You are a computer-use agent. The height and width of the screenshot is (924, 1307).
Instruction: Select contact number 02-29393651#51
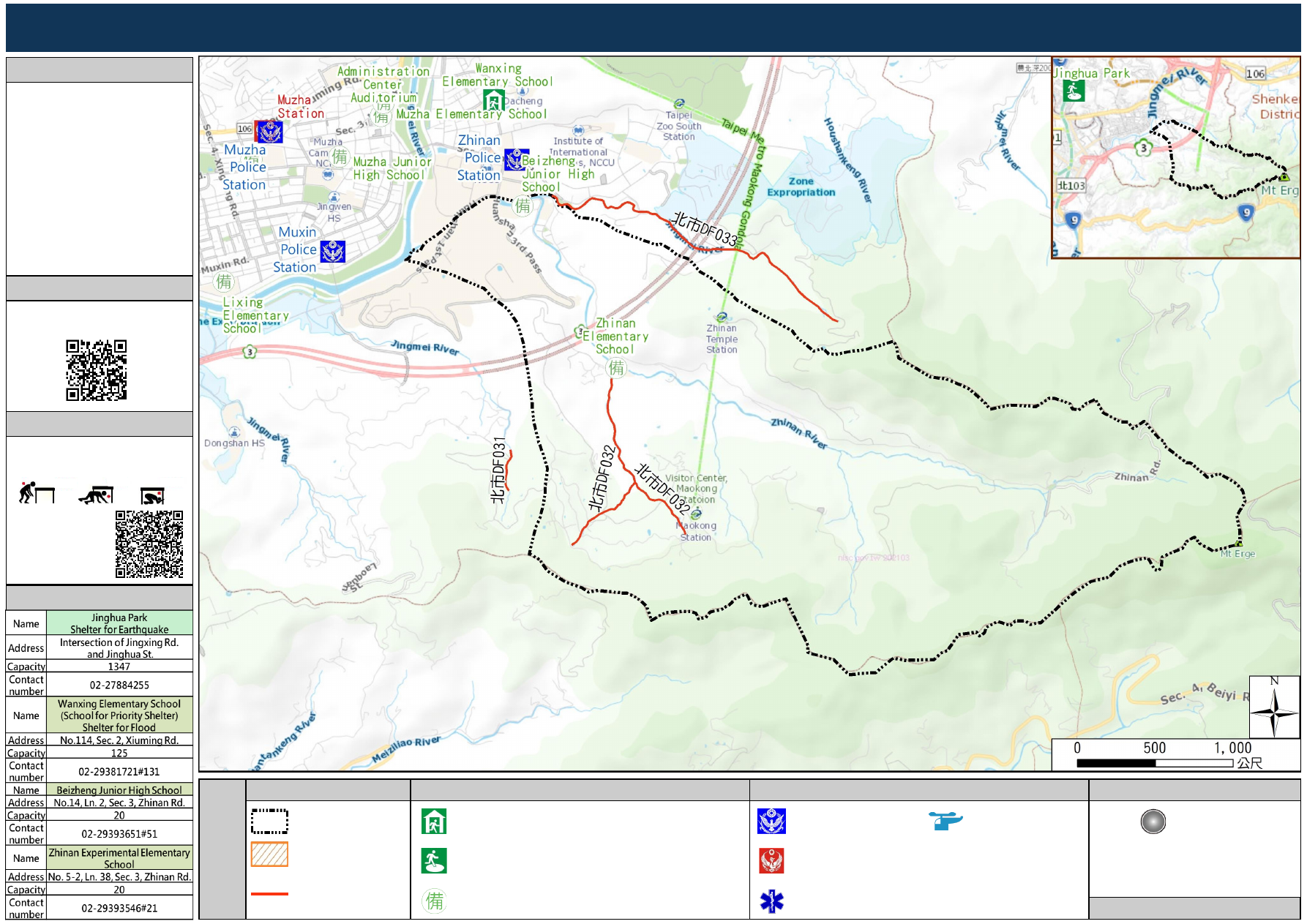click(x=119, y=833)
